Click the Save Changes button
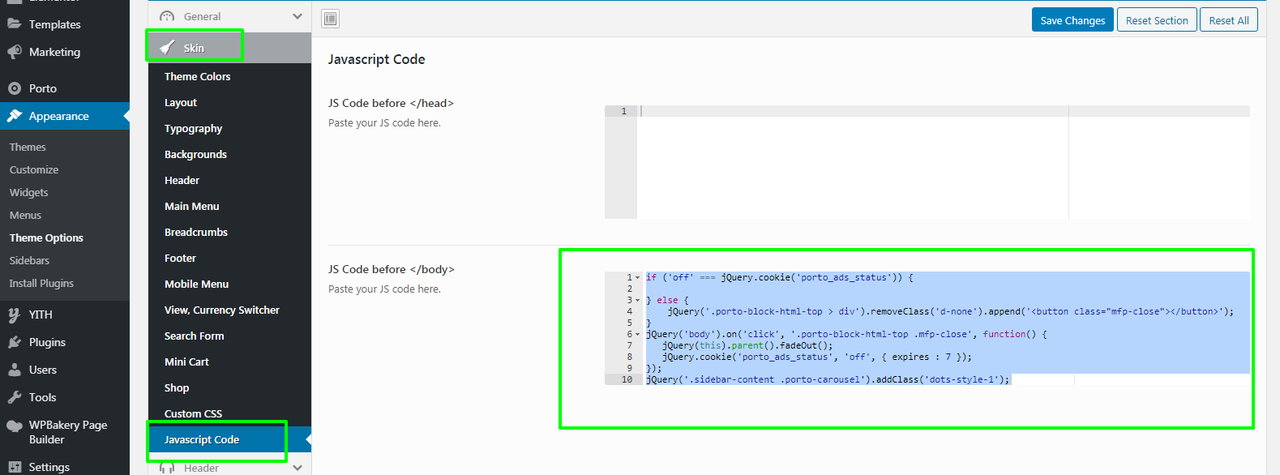The image size is (1280, 475). click(1072, 20)
